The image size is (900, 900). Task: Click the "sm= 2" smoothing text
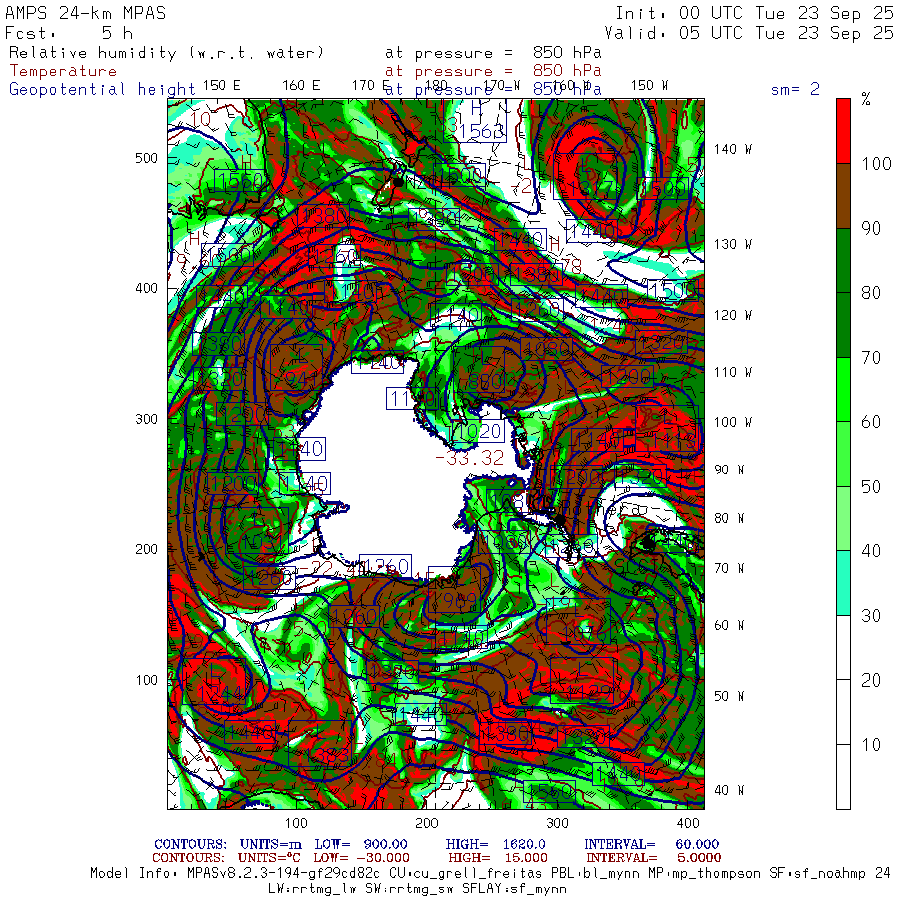pyautogui.click(x=795, y=89)
